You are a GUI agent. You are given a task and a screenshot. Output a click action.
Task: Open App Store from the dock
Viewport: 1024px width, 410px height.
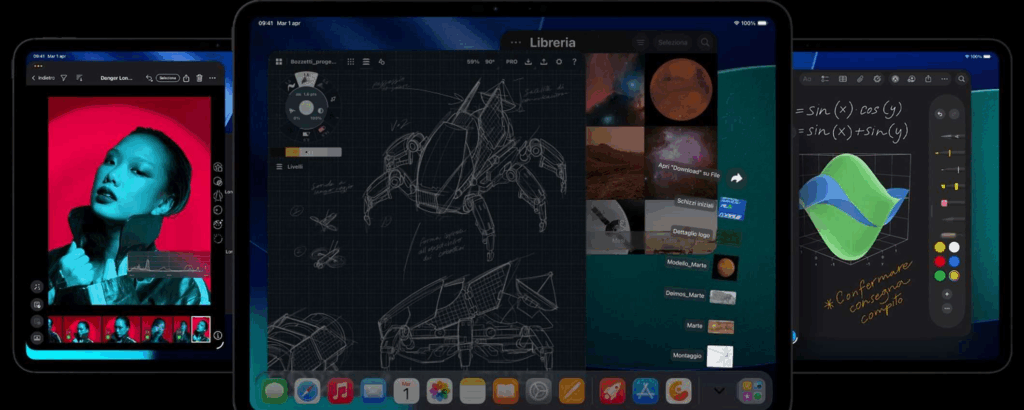[x=644, y=391]
